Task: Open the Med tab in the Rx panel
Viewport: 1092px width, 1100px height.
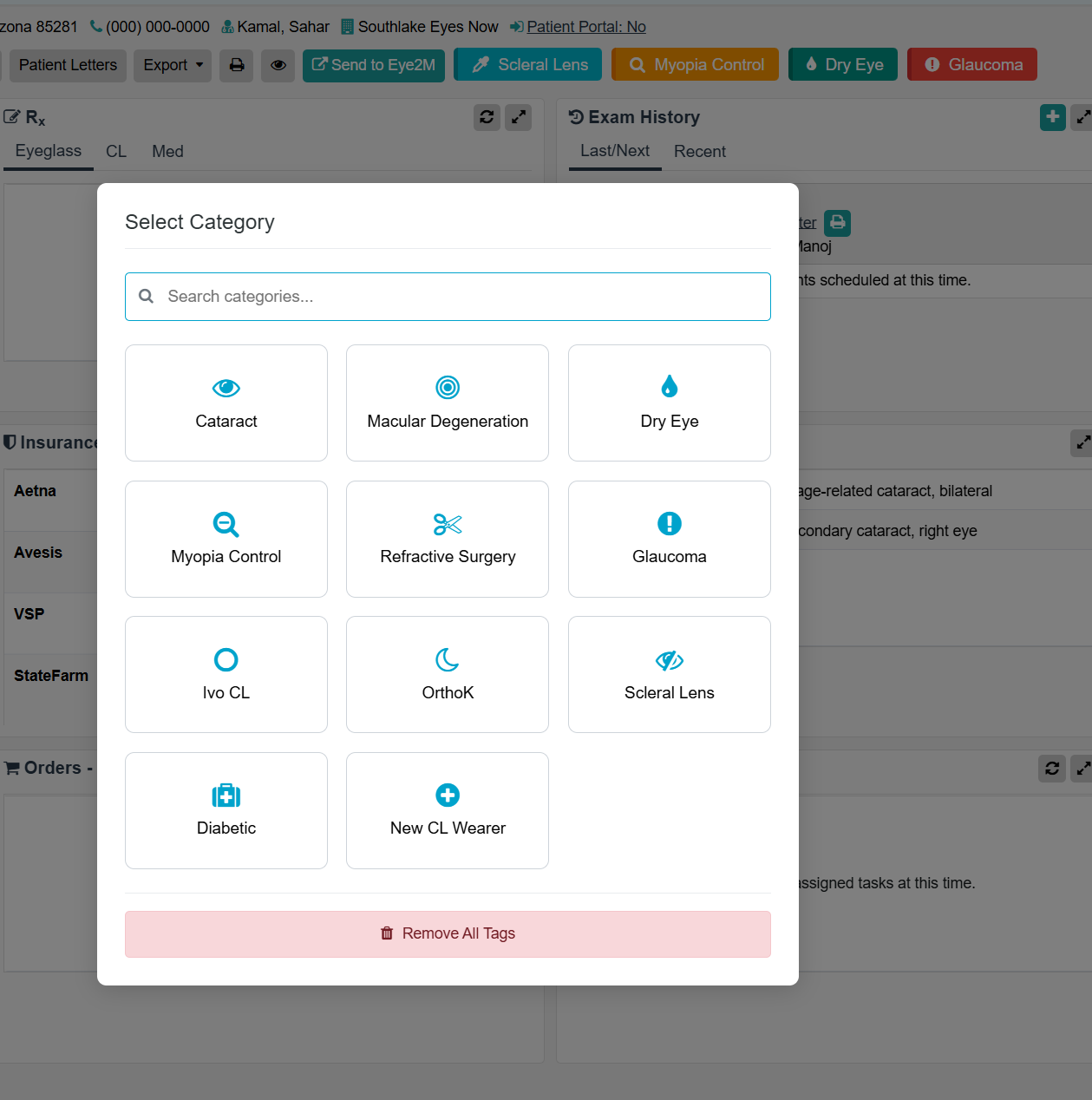Action: coord(167,151)
